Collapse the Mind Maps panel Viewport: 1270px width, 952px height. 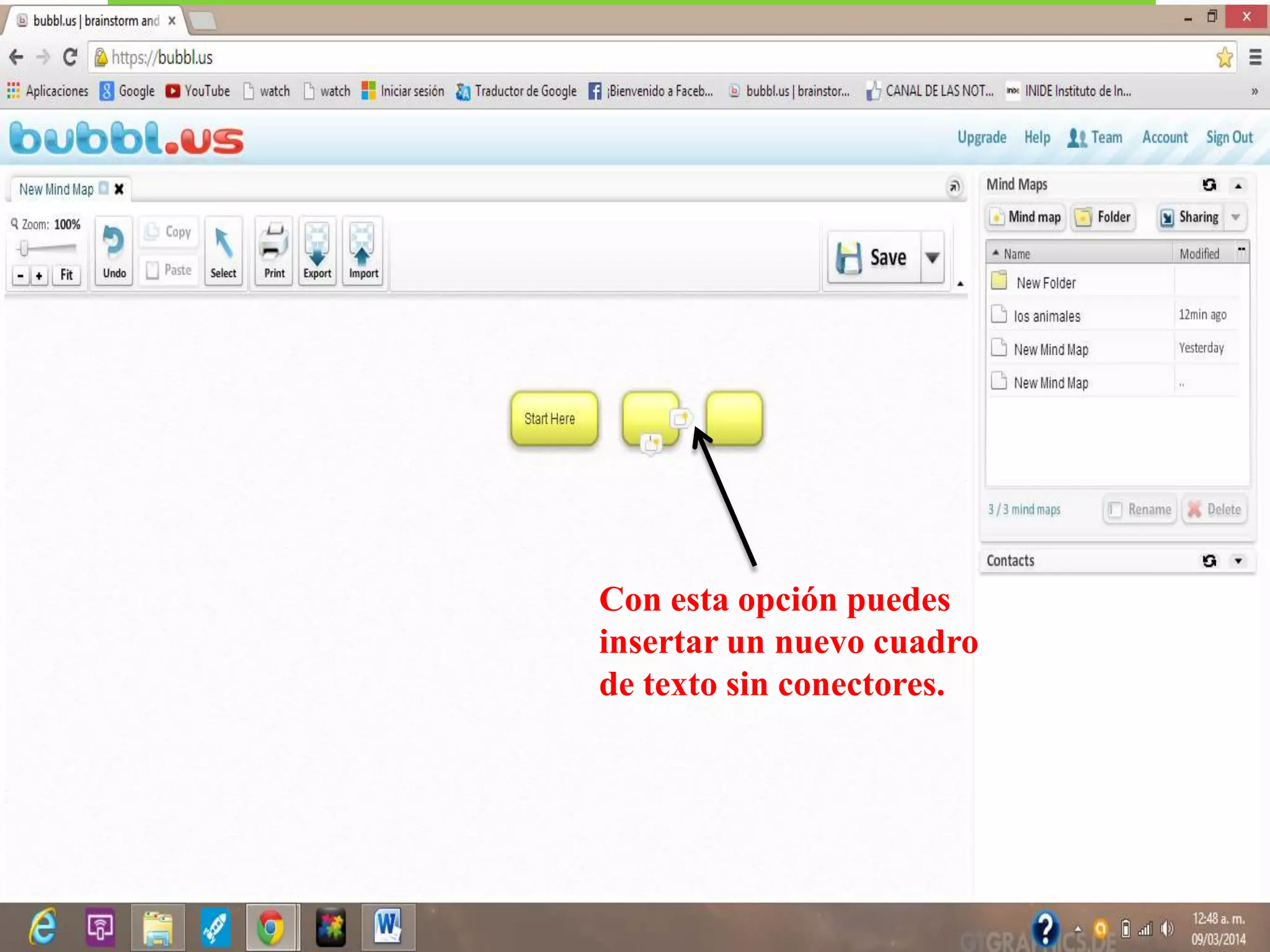(1238, 186)
